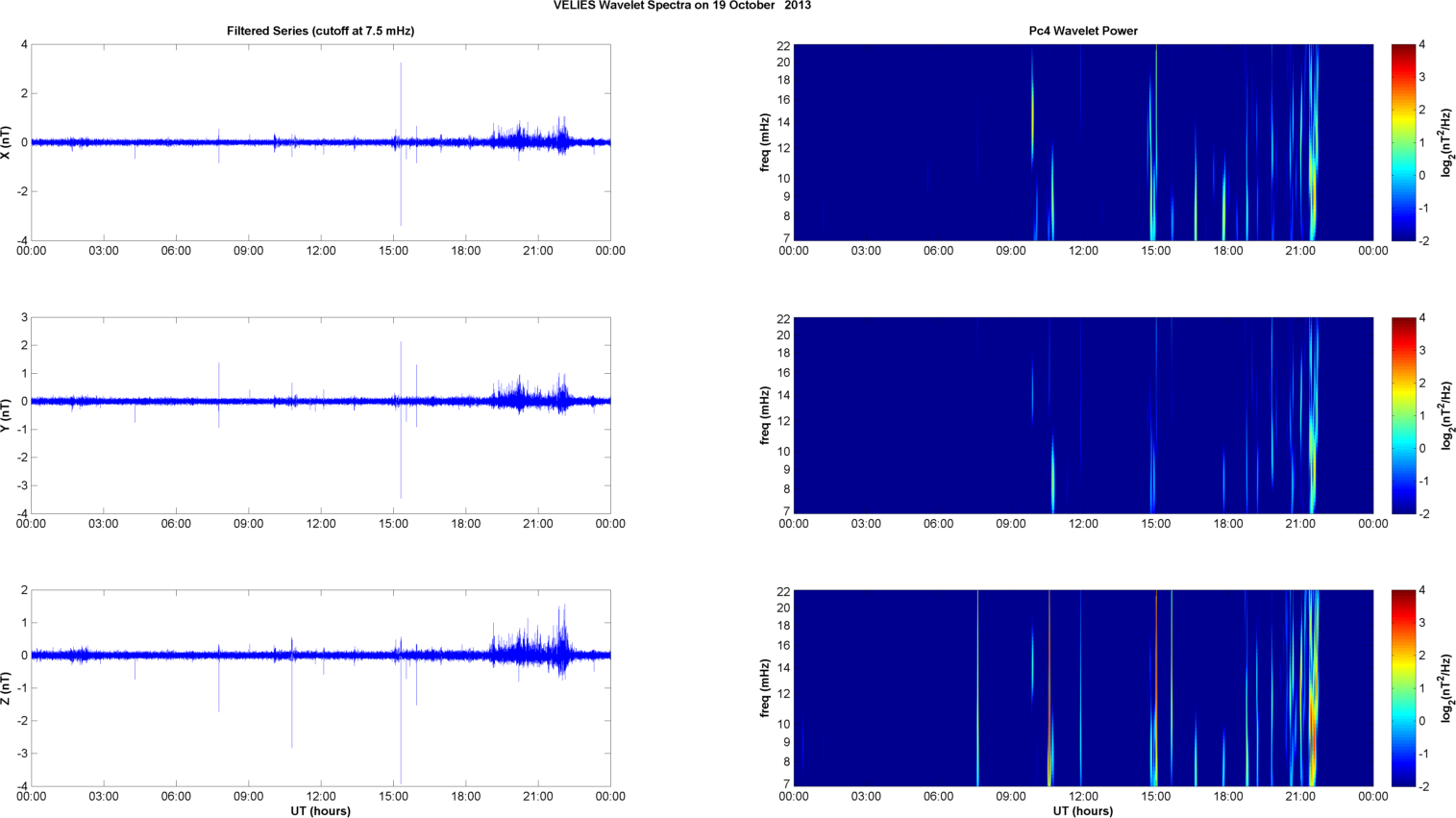Click the 09:00 tick label under X time series
Viewport: 1456px width, 818px height.
click(248, 251)
